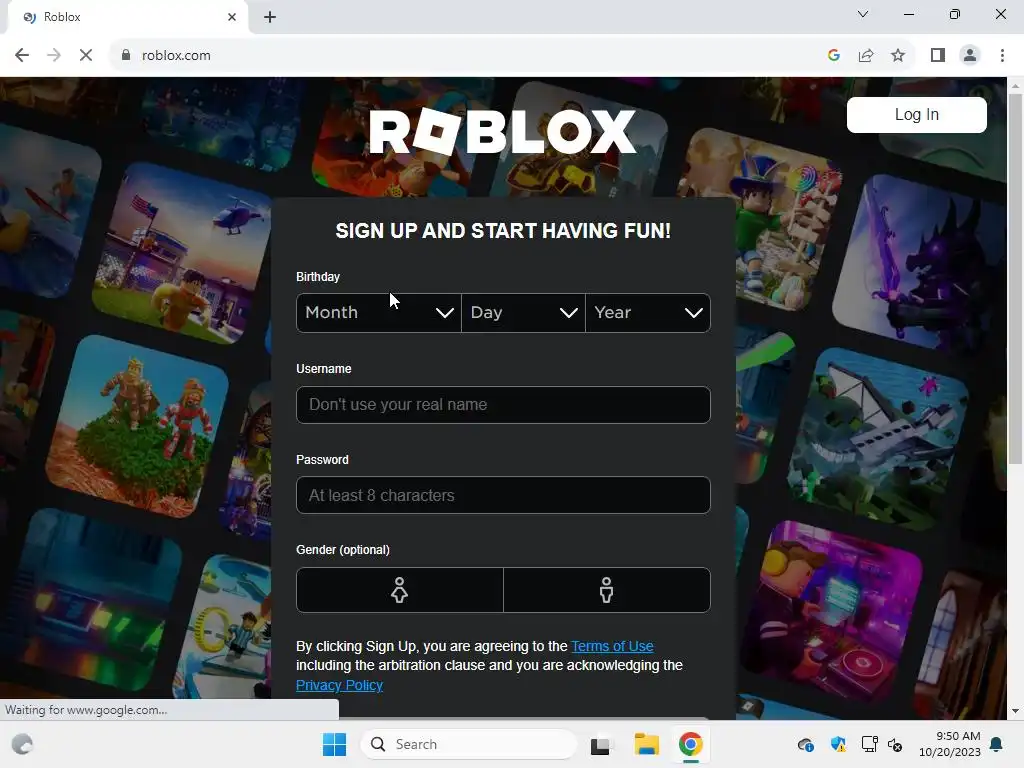The height and width of the screenshot is (768, 1024).
Task: Click the 'SIGN UP AND START HAVING FUN!' heading
Action: (x=503, y=231)
